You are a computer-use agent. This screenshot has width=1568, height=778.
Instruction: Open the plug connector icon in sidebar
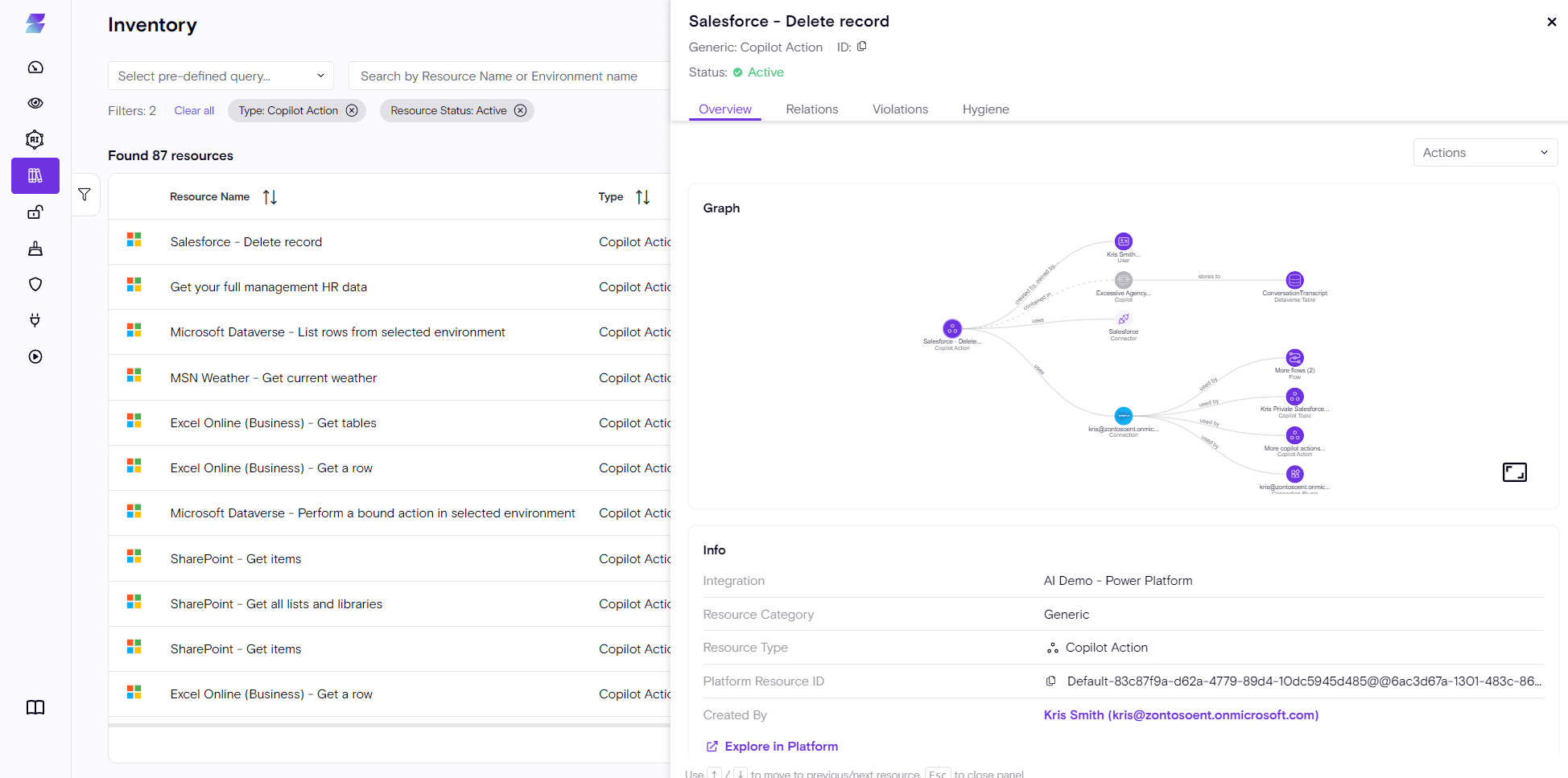(x=35, y=320)
